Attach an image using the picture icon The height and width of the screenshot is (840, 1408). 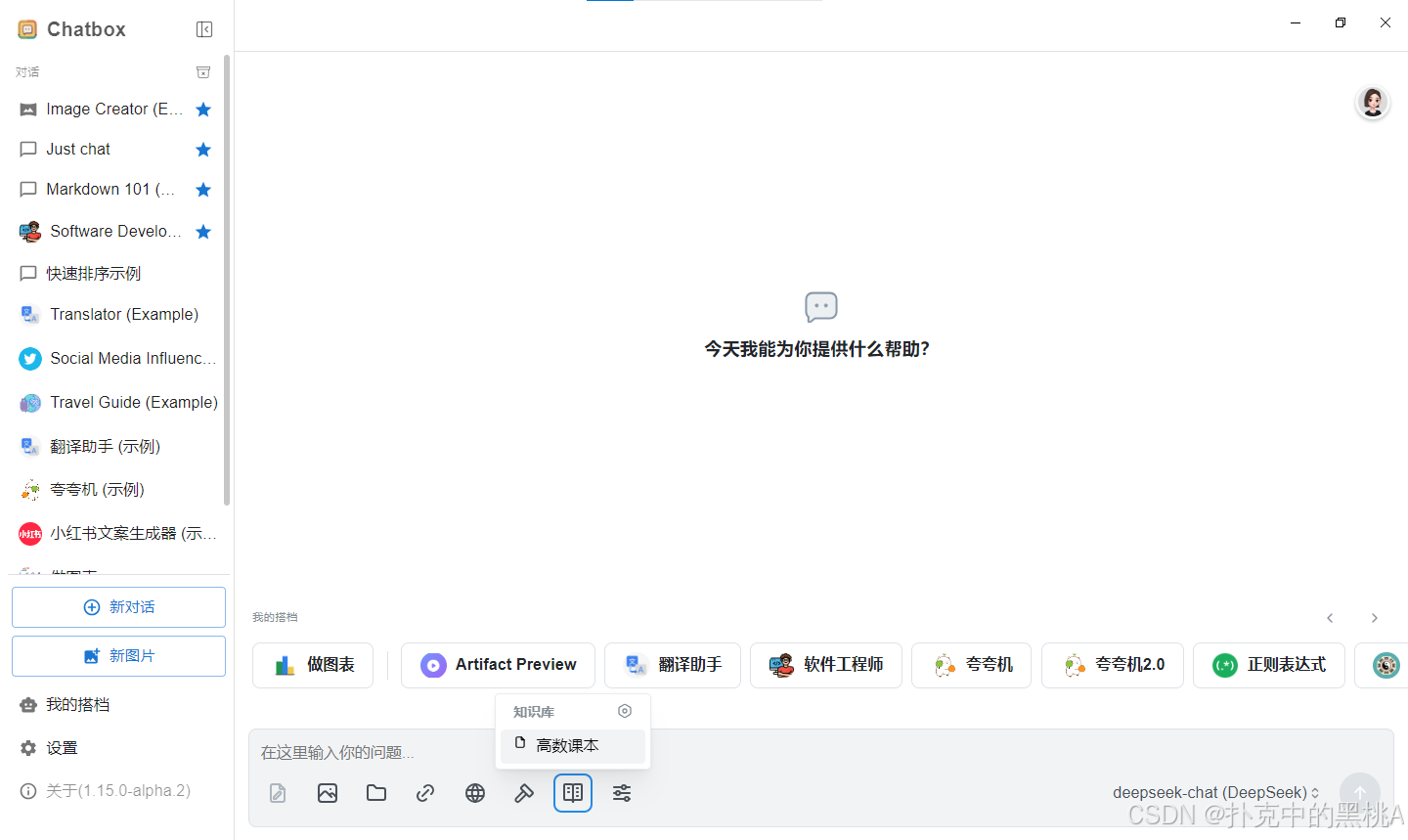click(x=328, y=793)
